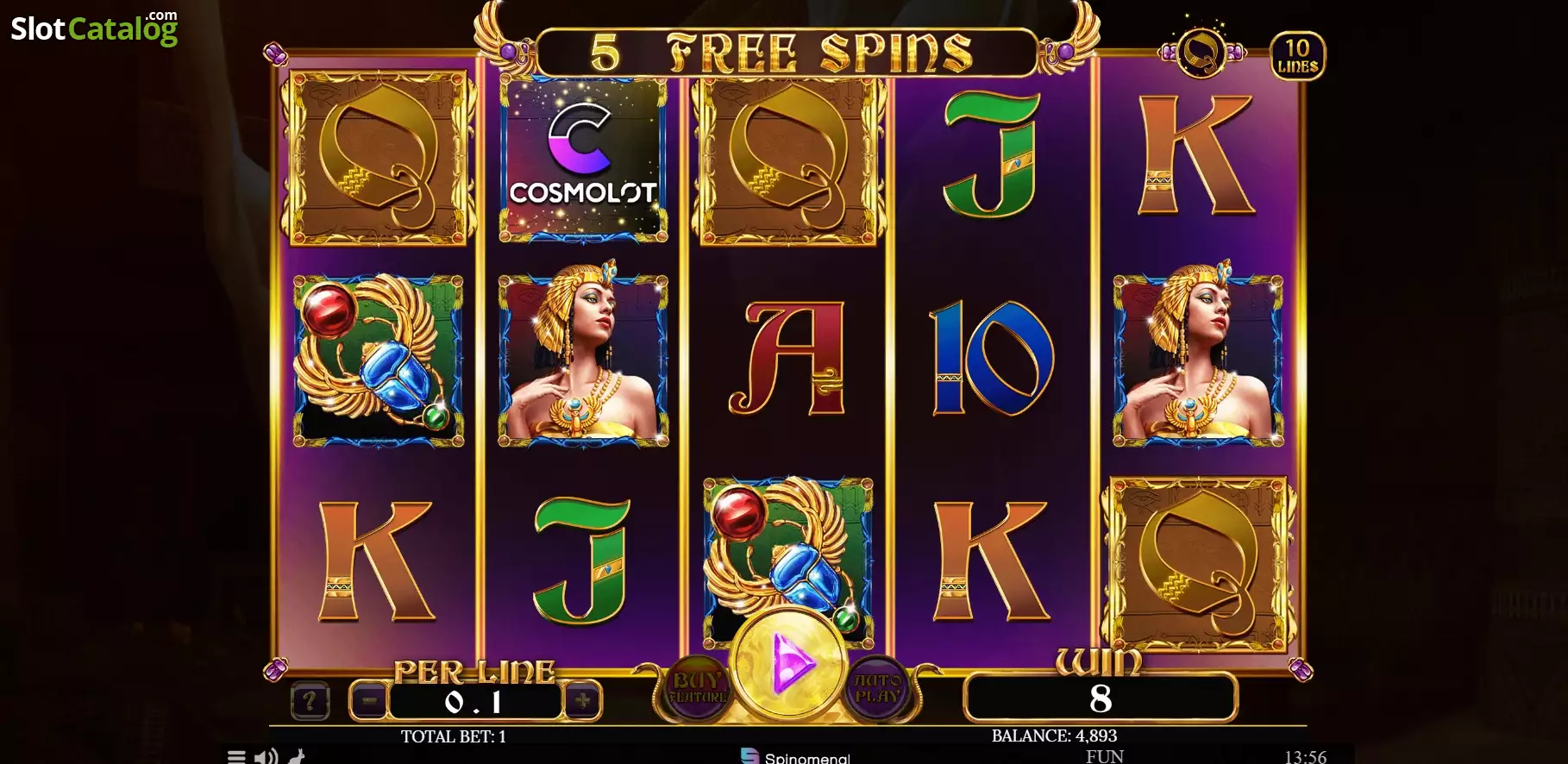Click the Win amount display
The width and height of the screenshot is (1568, 764).
pos(1100,698)
